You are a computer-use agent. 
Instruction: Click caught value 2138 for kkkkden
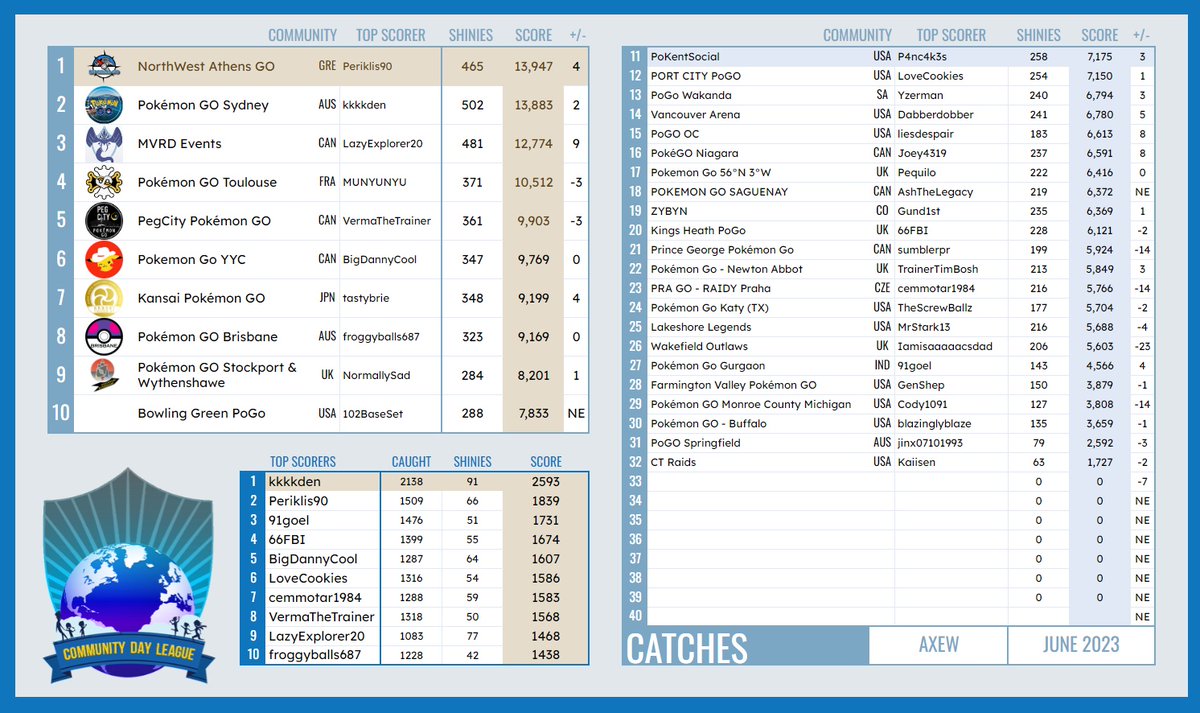click(412, 482)
